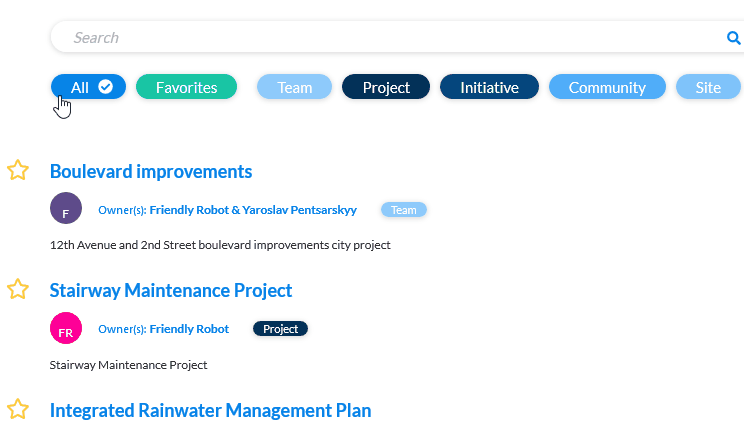Filter the list by Community
Screen dimensions: 744x422
pyautogui.click(x=607, y=87)
